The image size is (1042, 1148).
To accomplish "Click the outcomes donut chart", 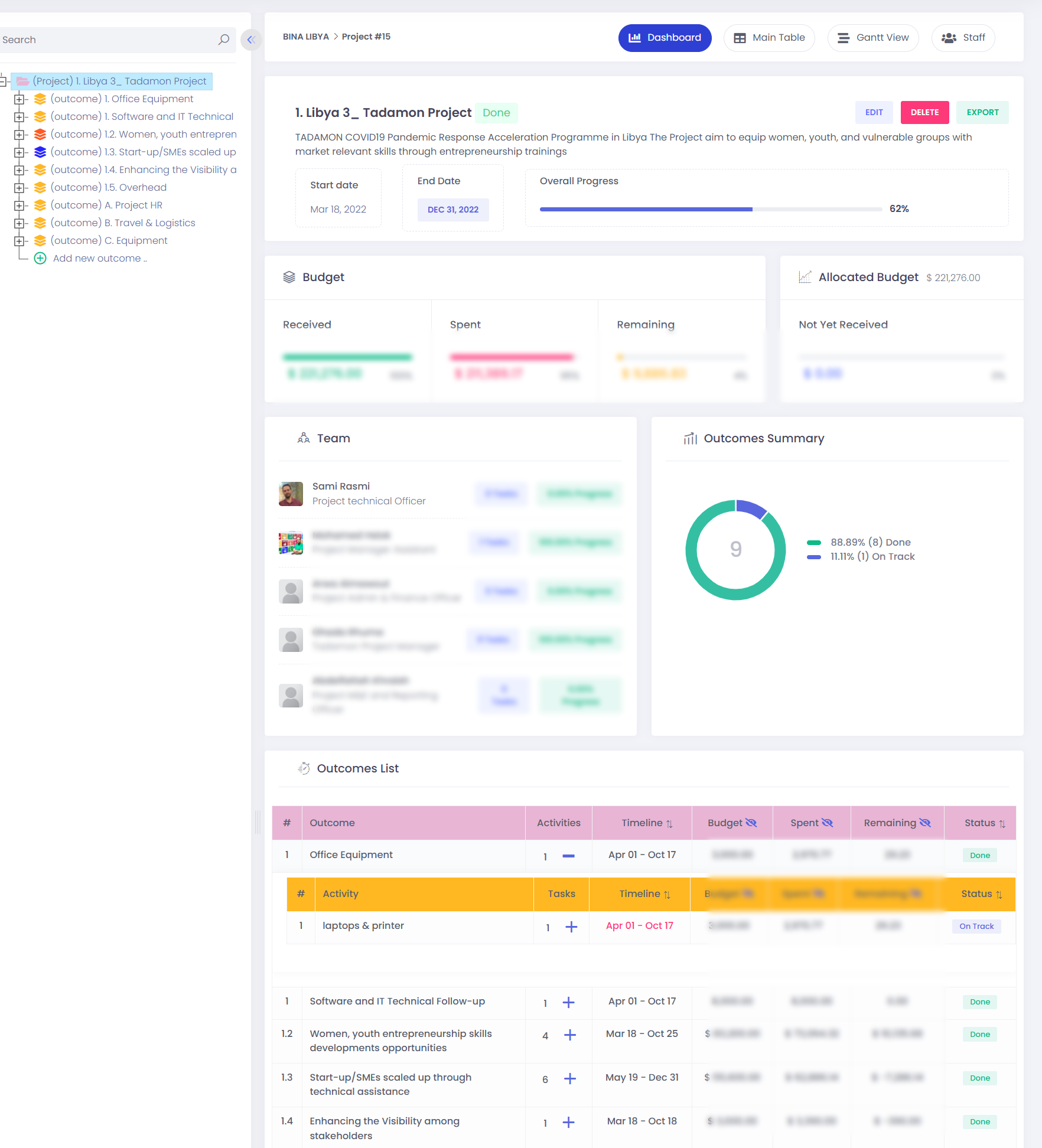I will (735, 550).
